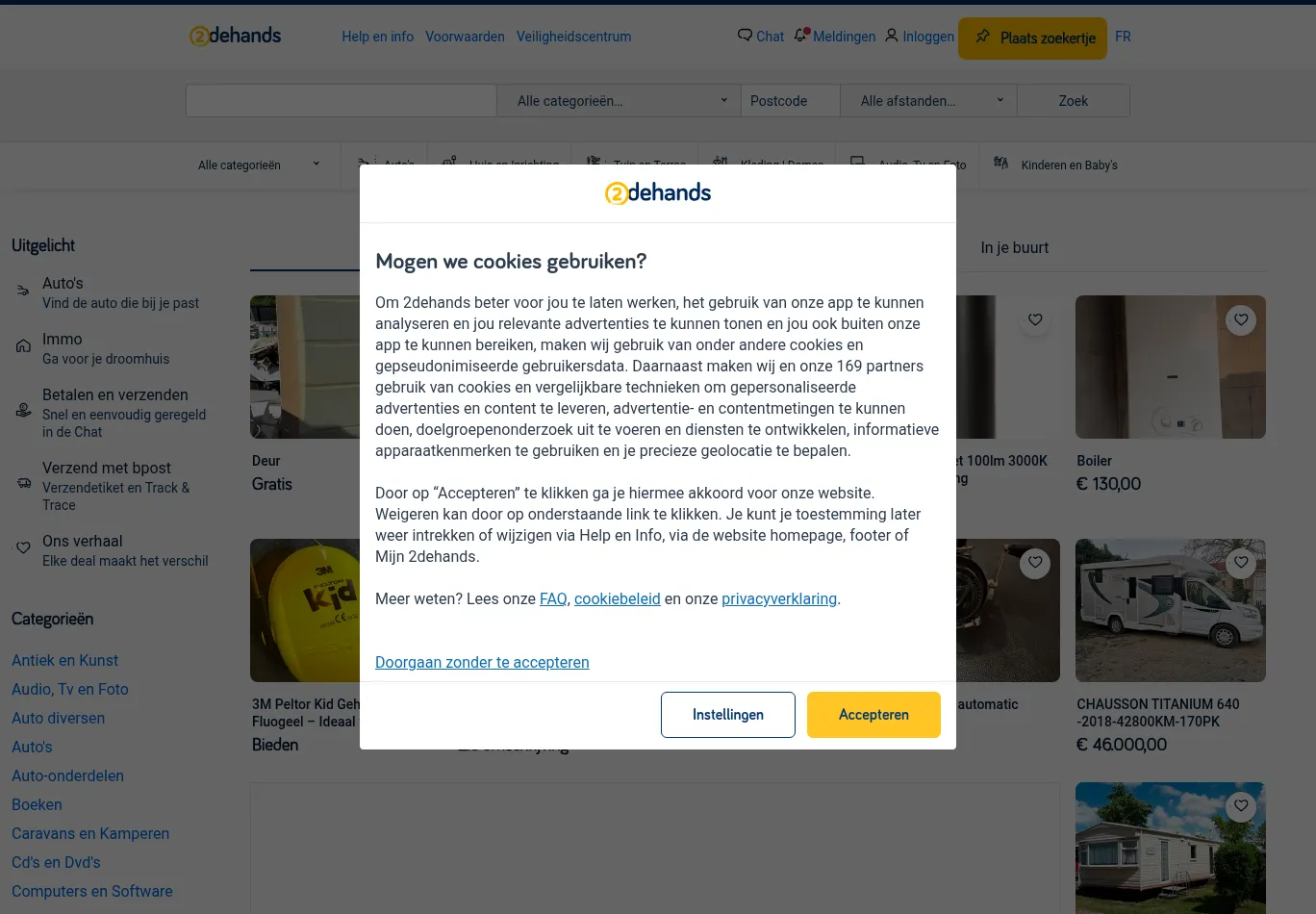
Task: Open Chat via the speech bubble icon
Action: tap(745, 36)
